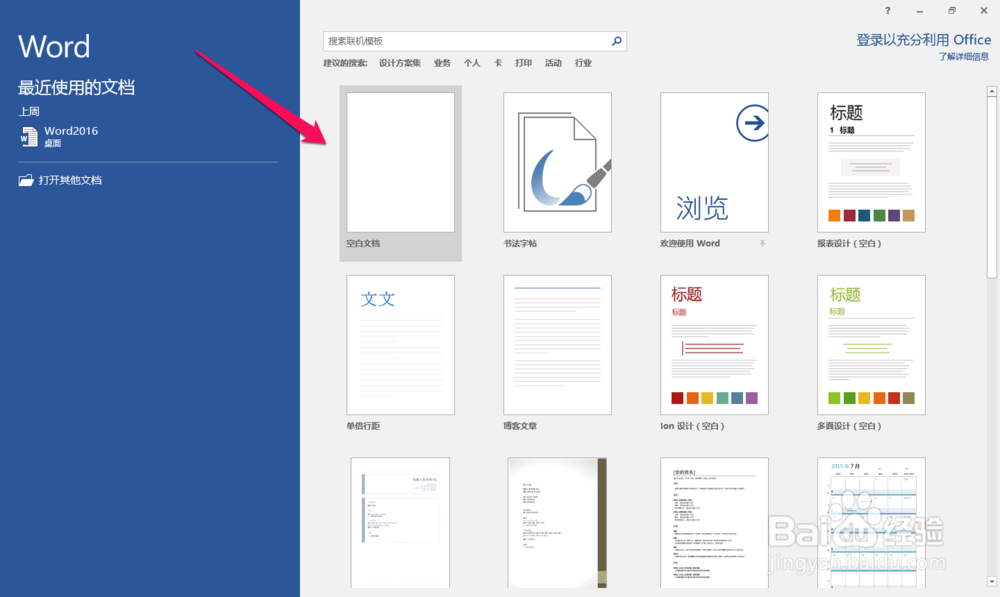The height and width of the screenshot is (597, 1000).
Task: Click the Word2016 document icon
Action: (29, 136)
